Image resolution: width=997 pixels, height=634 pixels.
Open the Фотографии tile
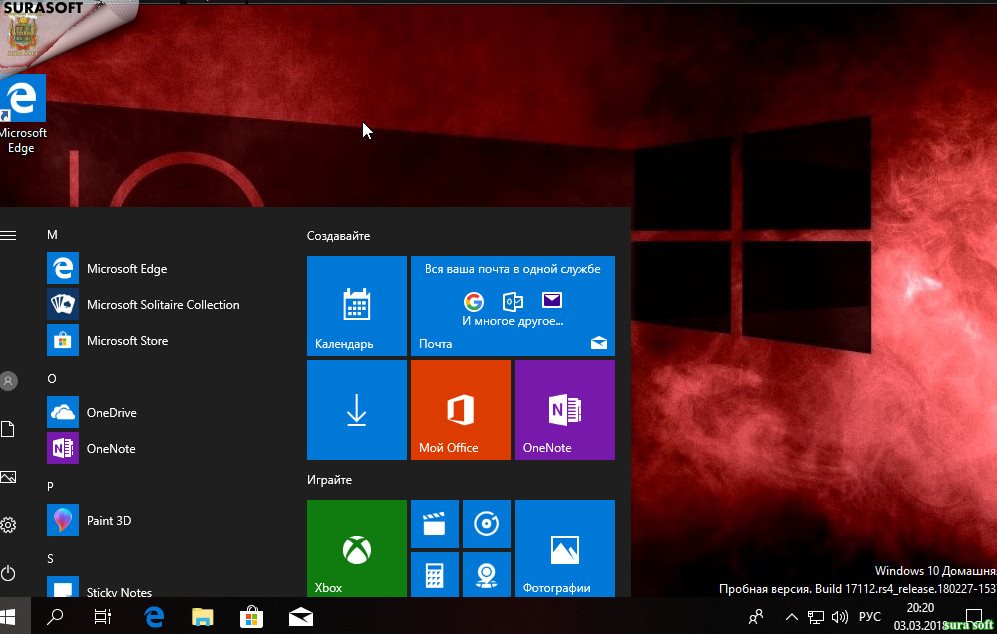pyautogui.click(x=564, y=548)
